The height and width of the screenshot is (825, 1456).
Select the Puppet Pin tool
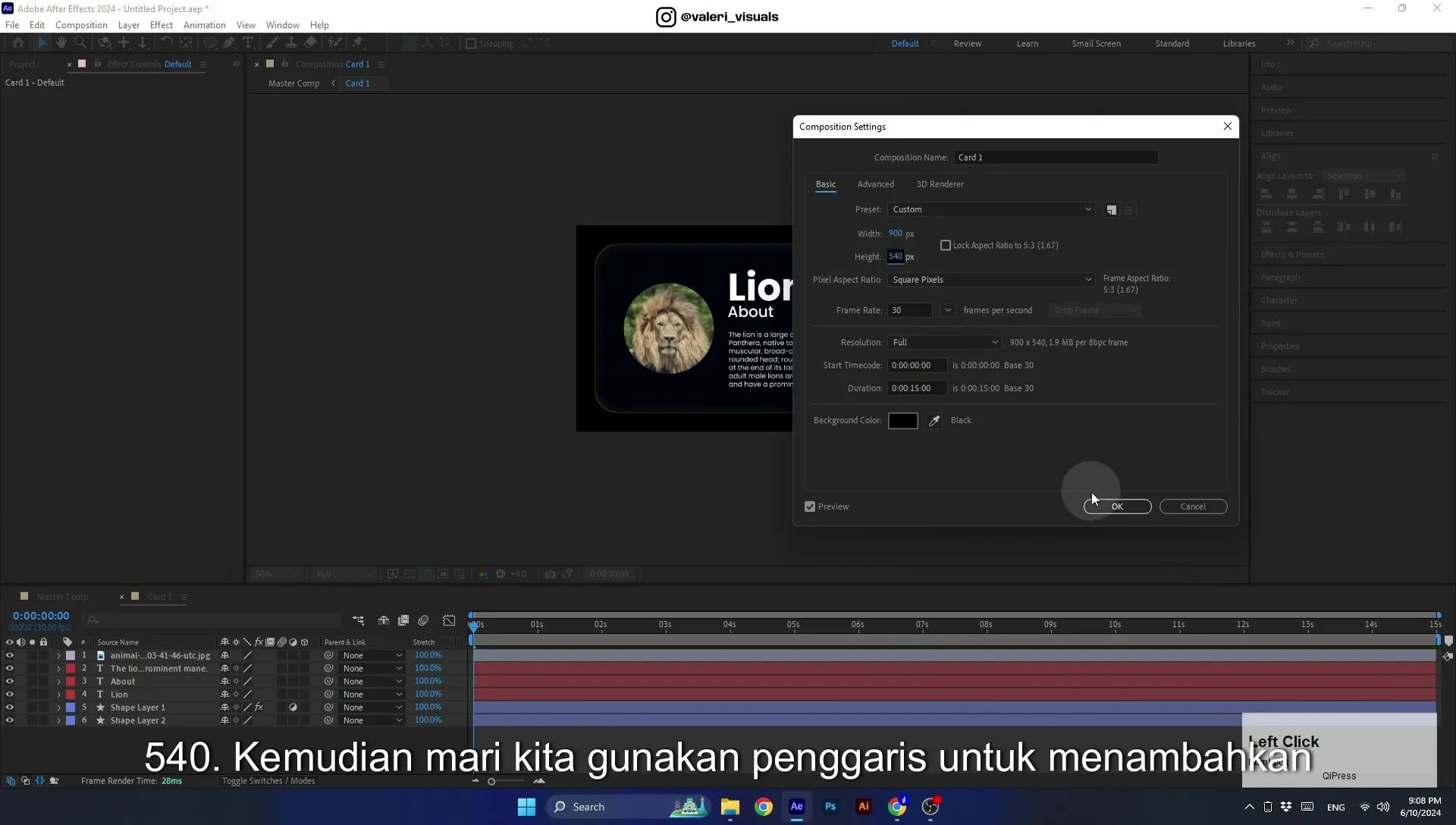tap(358, 43)
